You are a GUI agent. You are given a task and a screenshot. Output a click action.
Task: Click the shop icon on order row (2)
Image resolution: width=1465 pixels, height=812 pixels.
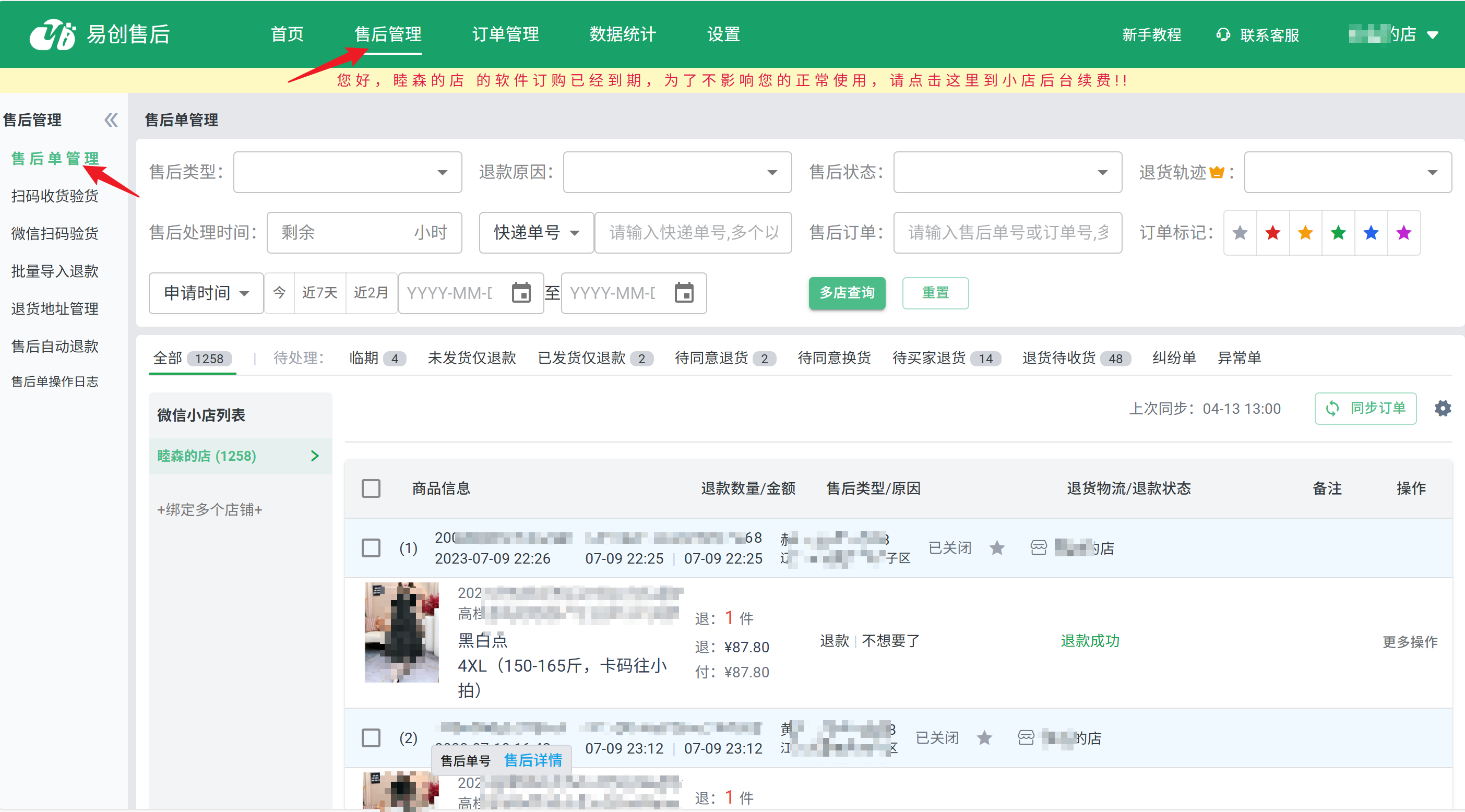1026,738
